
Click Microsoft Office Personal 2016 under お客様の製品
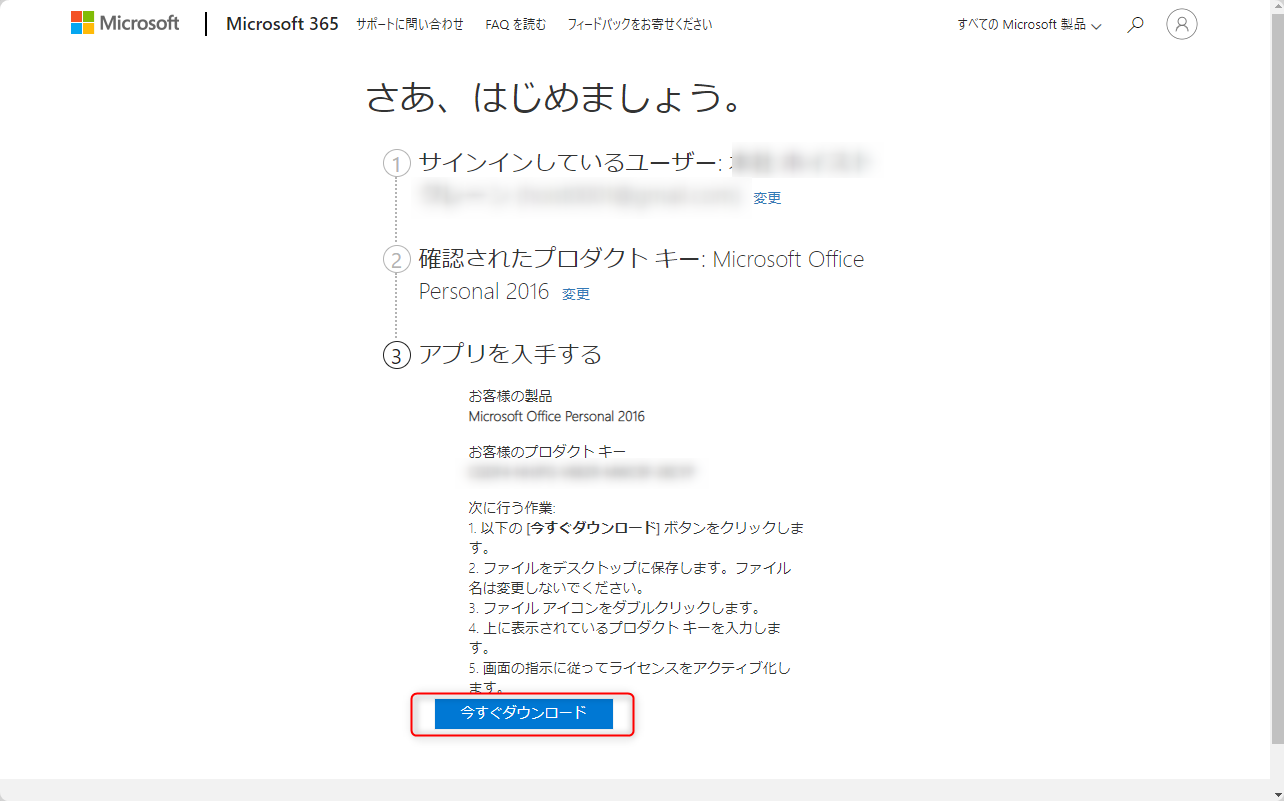[x=557, y=416]
